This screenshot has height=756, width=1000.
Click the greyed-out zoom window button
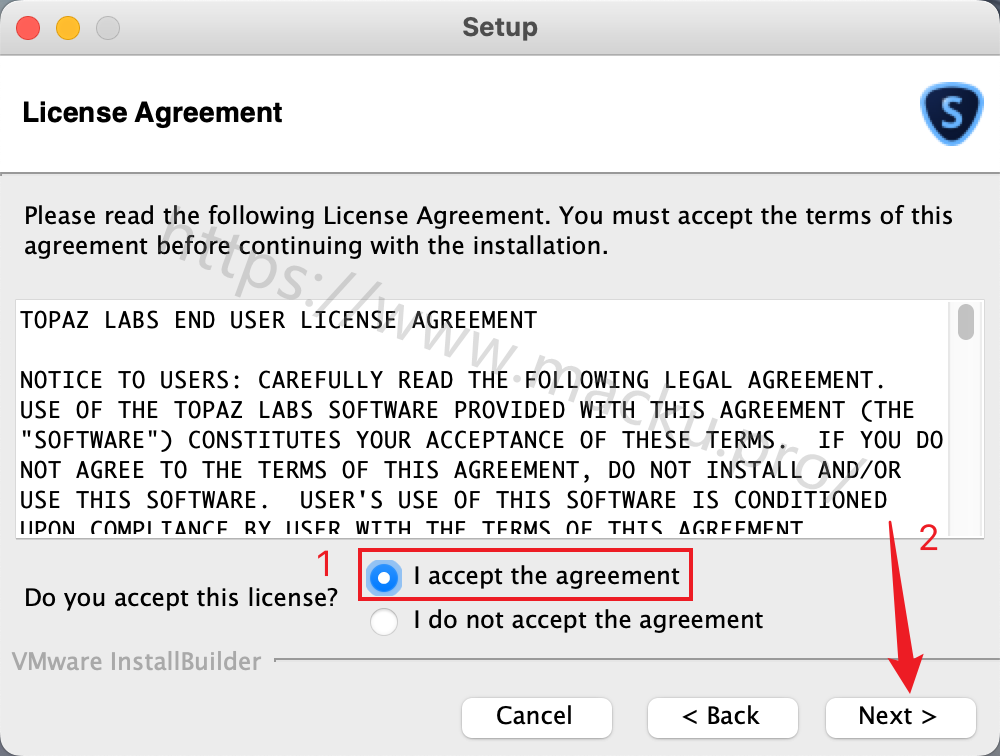pos(108,28)
